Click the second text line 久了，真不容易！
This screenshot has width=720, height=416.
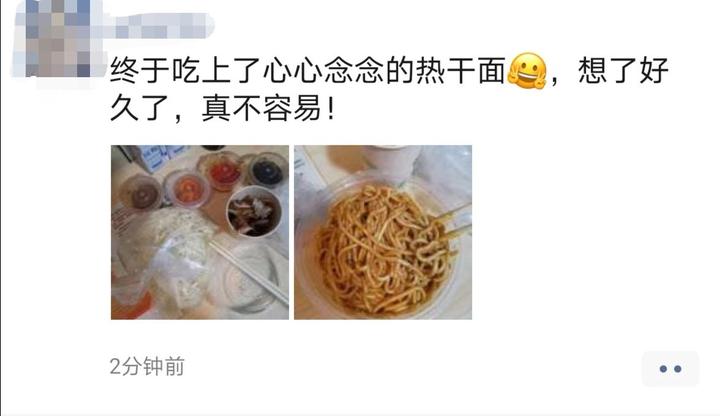tap(223, 109)
